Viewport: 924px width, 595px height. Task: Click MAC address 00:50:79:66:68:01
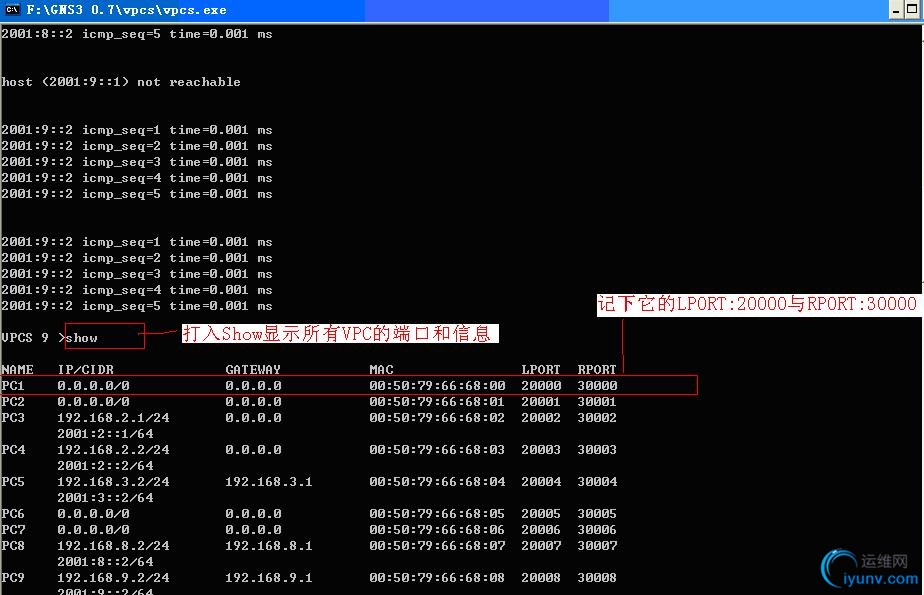click(x=437, y=401)
